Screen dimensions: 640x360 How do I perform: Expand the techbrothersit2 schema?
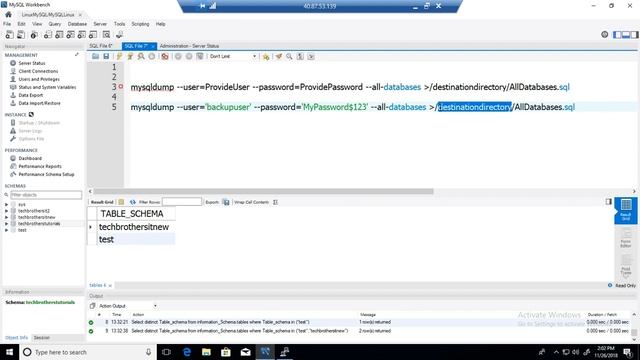coord(7,211)
